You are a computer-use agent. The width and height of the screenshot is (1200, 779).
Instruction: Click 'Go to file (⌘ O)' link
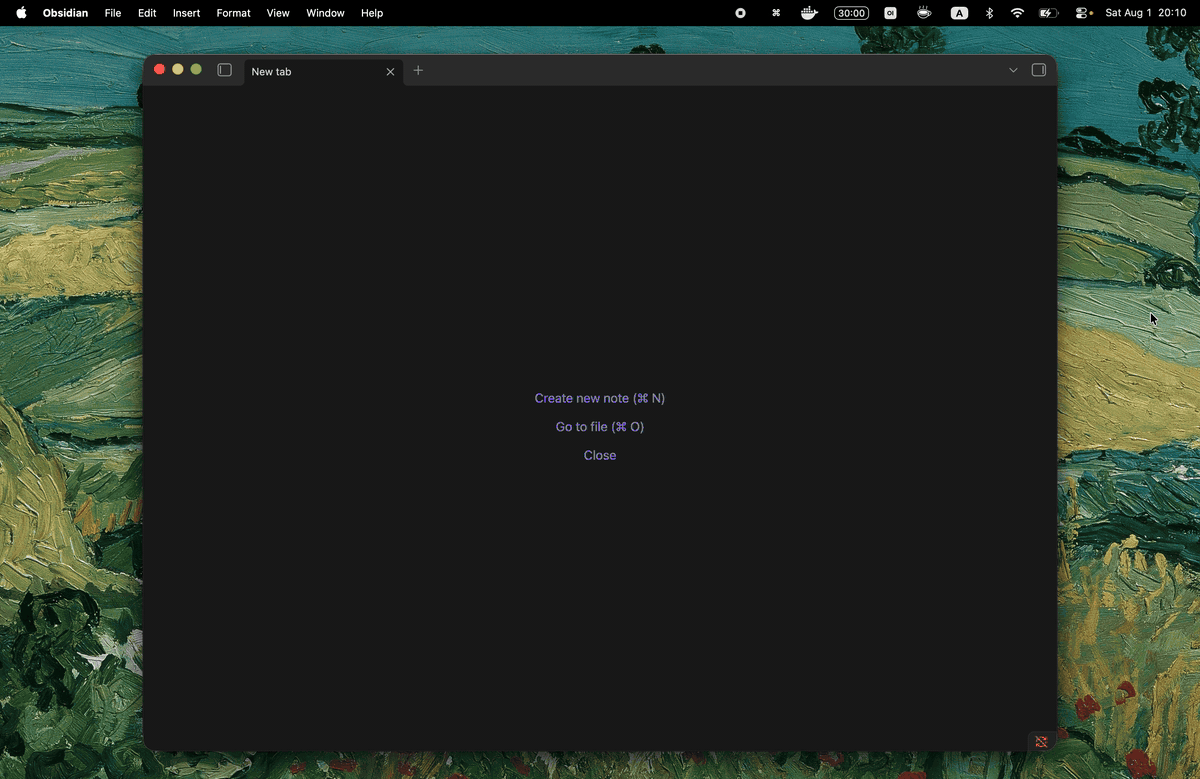pyautogui.click(x=600, y=427)
